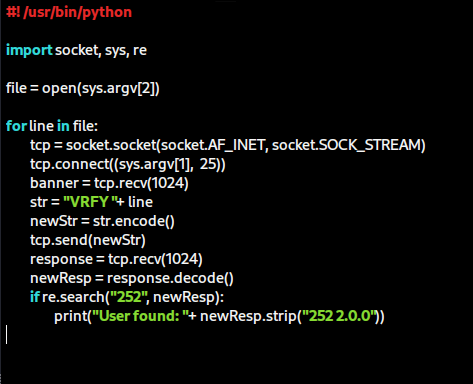Click on 'socket, sys, re' module list
Viewport: 473px width, 384px height.
pyautogui.click(x=101, y=50)
